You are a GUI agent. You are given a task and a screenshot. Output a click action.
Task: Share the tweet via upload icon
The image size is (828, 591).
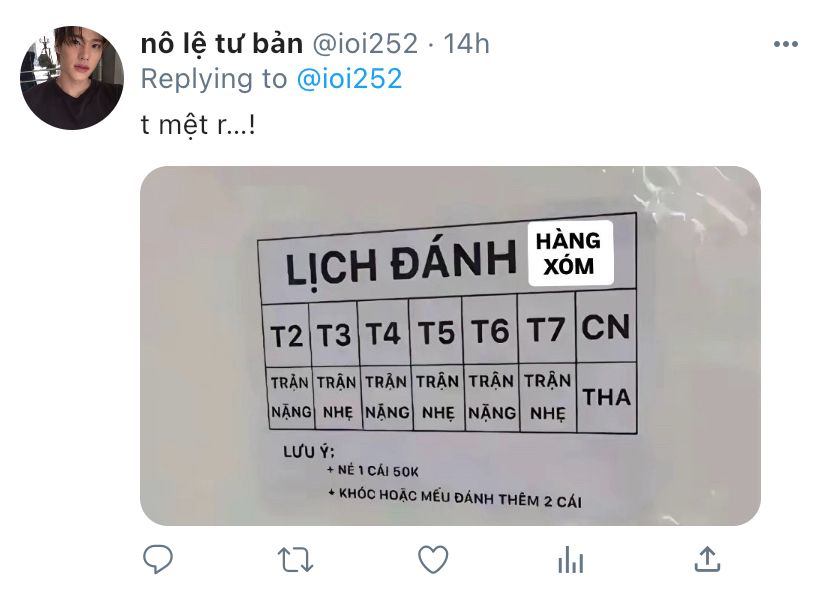pos(708,559)
